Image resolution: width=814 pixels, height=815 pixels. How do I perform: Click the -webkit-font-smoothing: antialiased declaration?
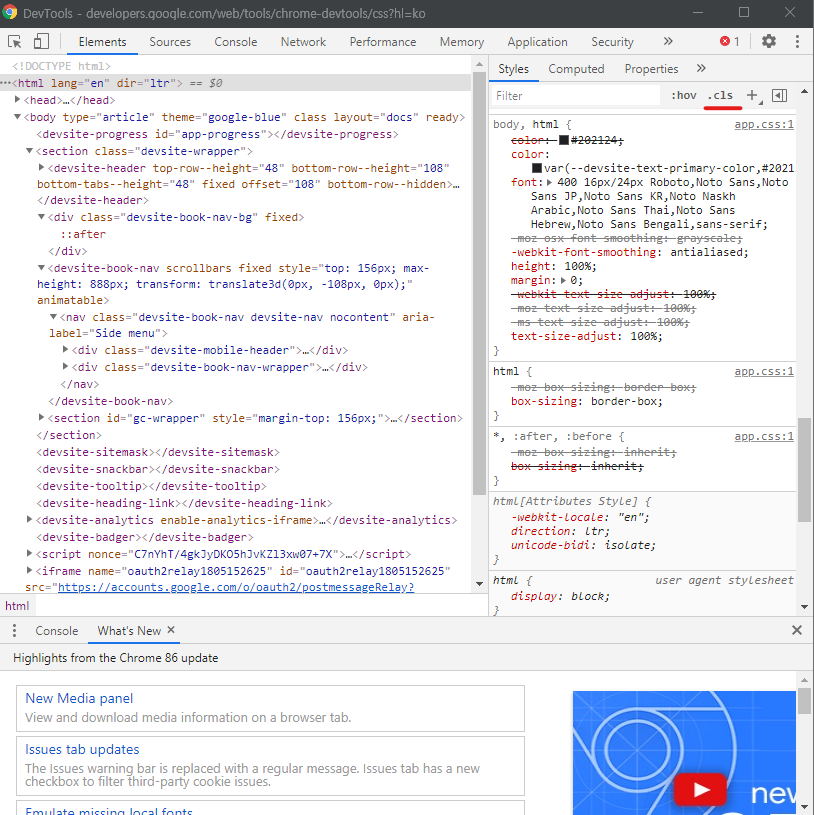(629, 252)
